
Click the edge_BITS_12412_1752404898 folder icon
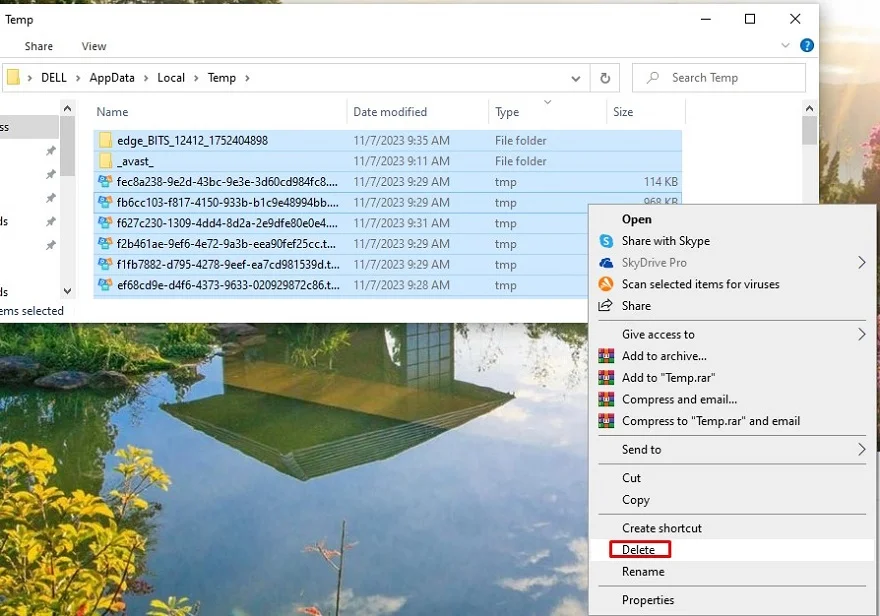105,141
